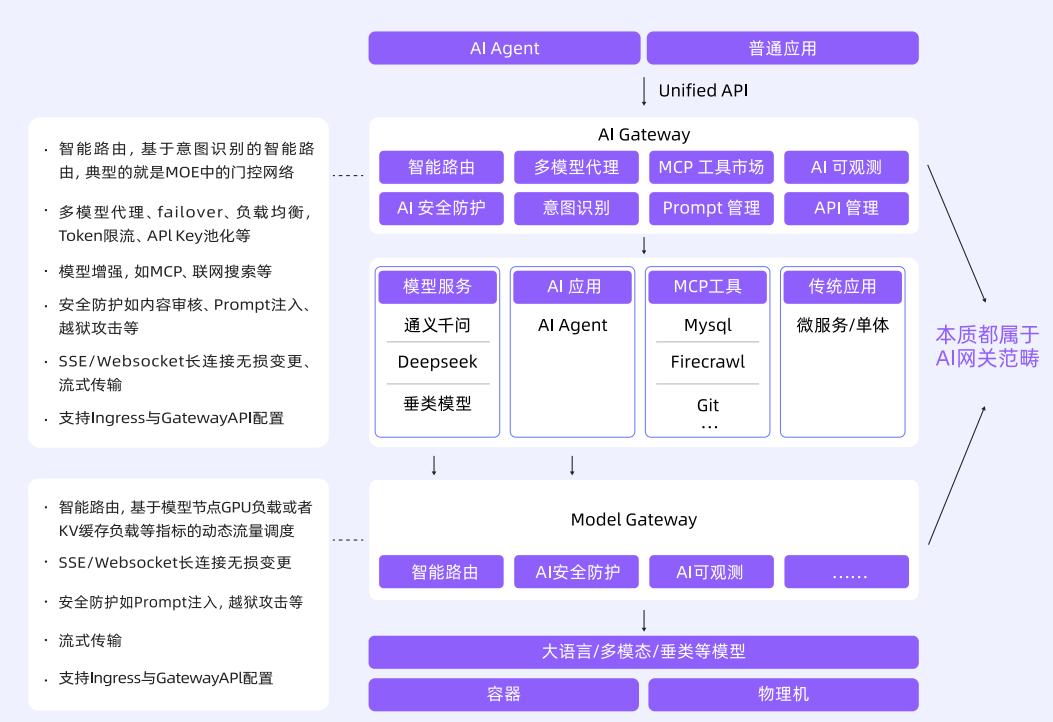Click the AI Agent box in the top row
This screenshot has height=722, width=1053.
504,48
